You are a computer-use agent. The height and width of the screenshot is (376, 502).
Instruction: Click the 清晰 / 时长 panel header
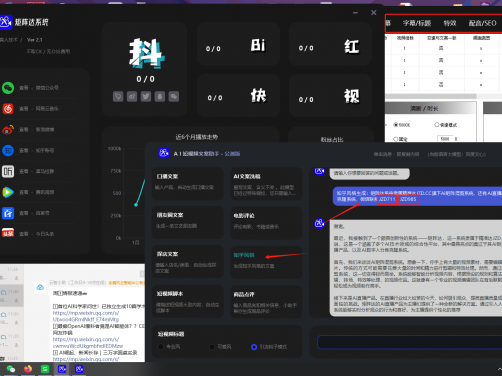point(430,108)
